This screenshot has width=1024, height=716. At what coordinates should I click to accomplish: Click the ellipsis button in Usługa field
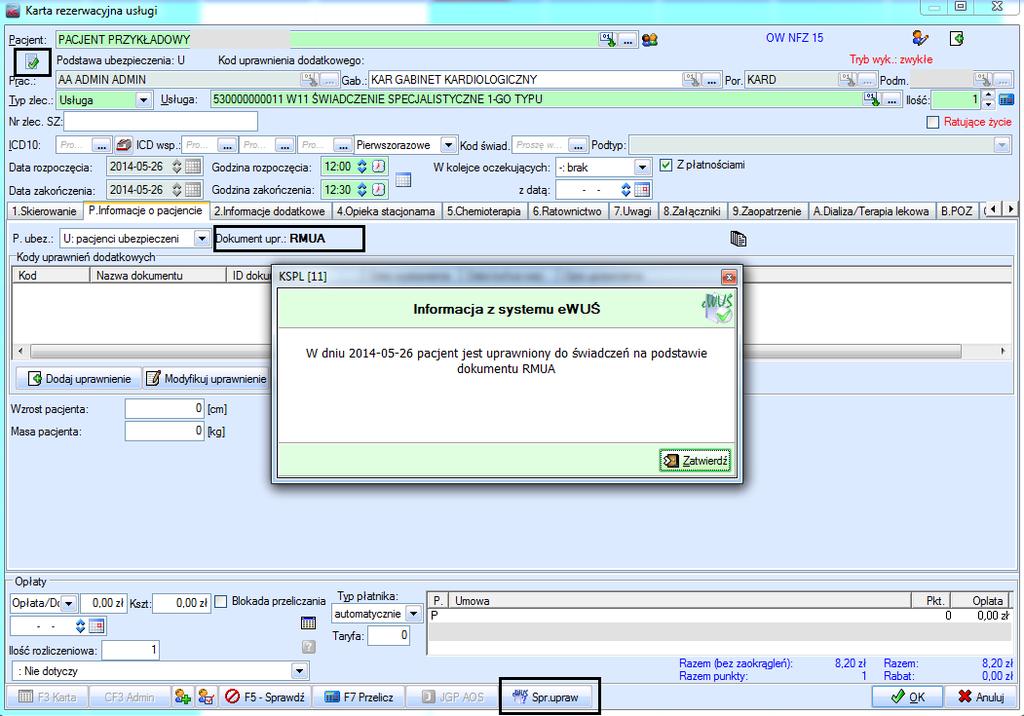891,100
